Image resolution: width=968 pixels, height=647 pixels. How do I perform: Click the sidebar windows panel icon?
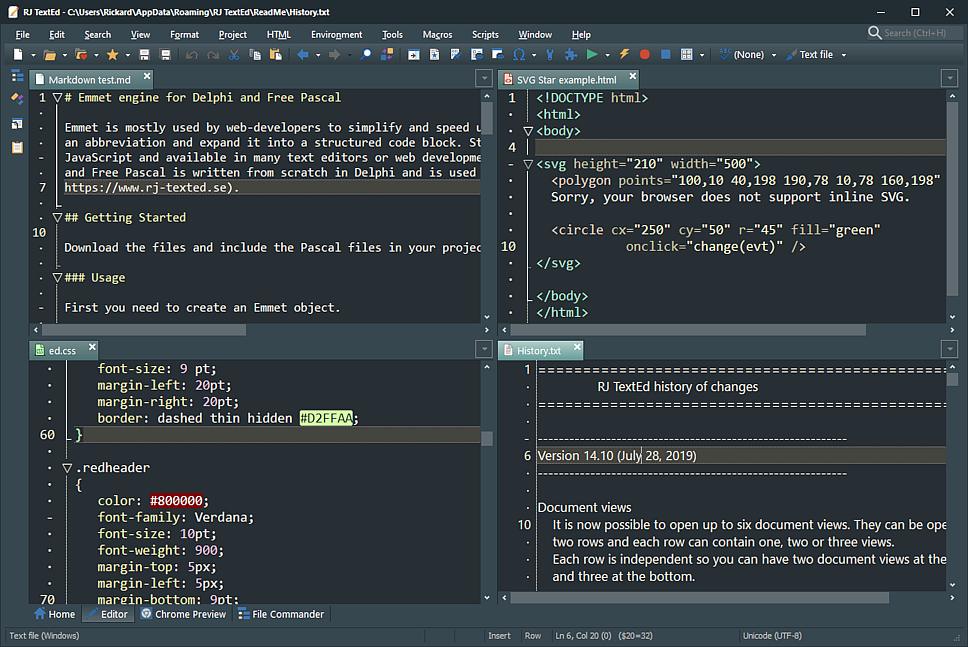pos(17,123)
